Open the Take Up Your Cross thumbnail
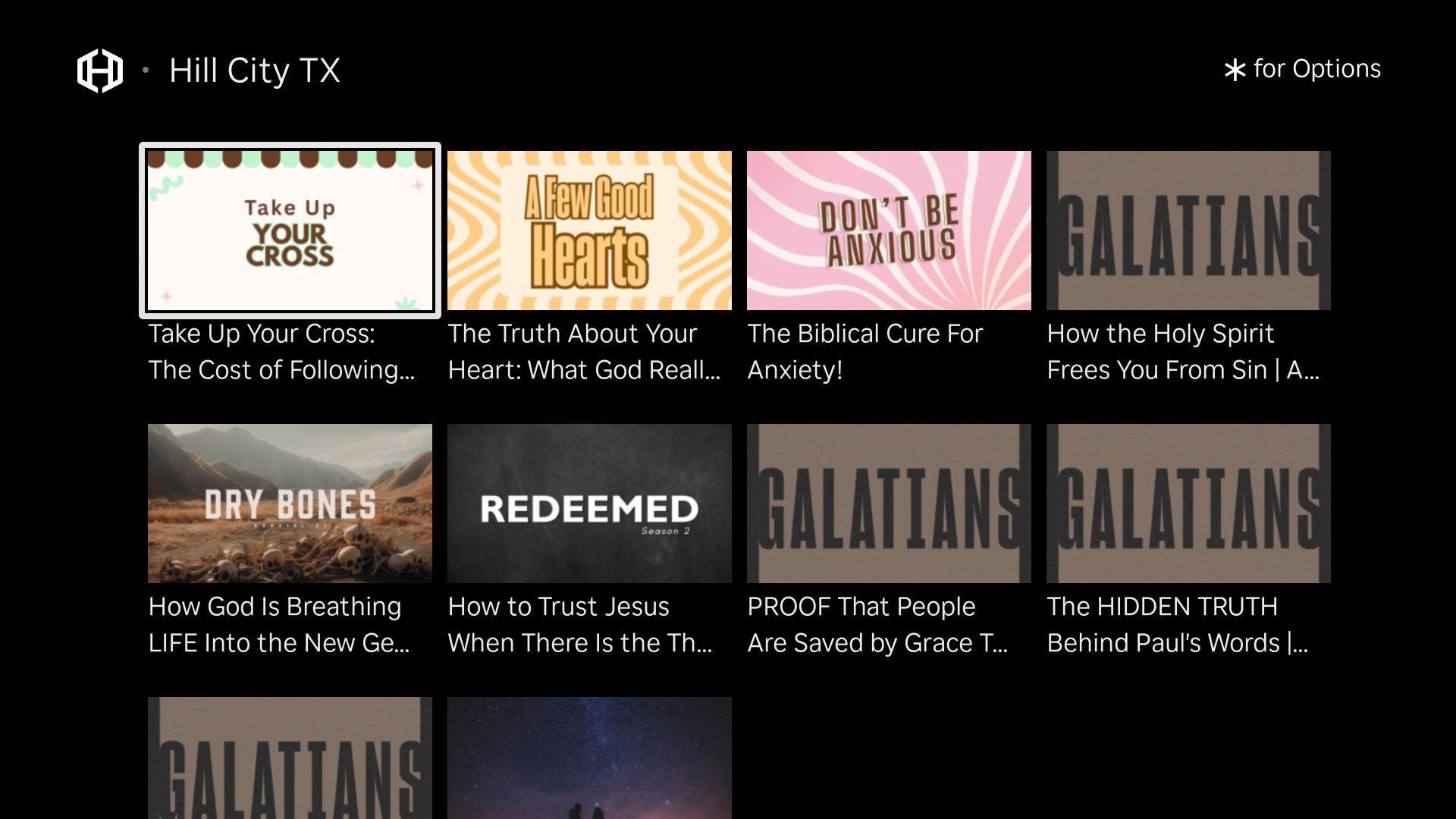Screen dimensions: 1456x819 tap(290, 231)
